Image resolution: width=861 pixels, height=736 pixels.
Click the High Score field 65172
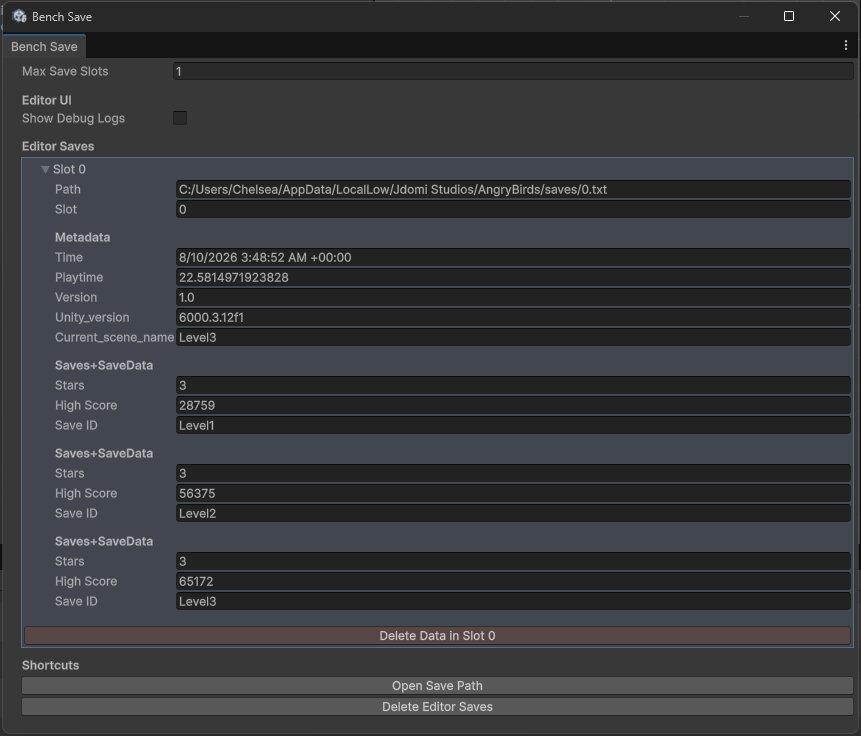513,581
